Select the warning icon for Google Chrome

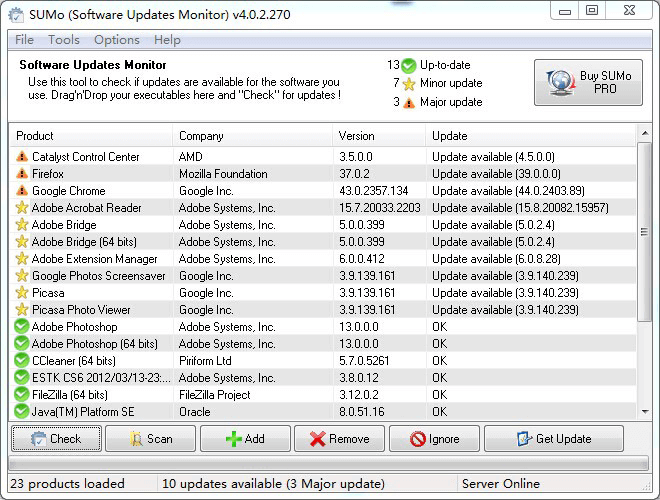pos(22,191)
